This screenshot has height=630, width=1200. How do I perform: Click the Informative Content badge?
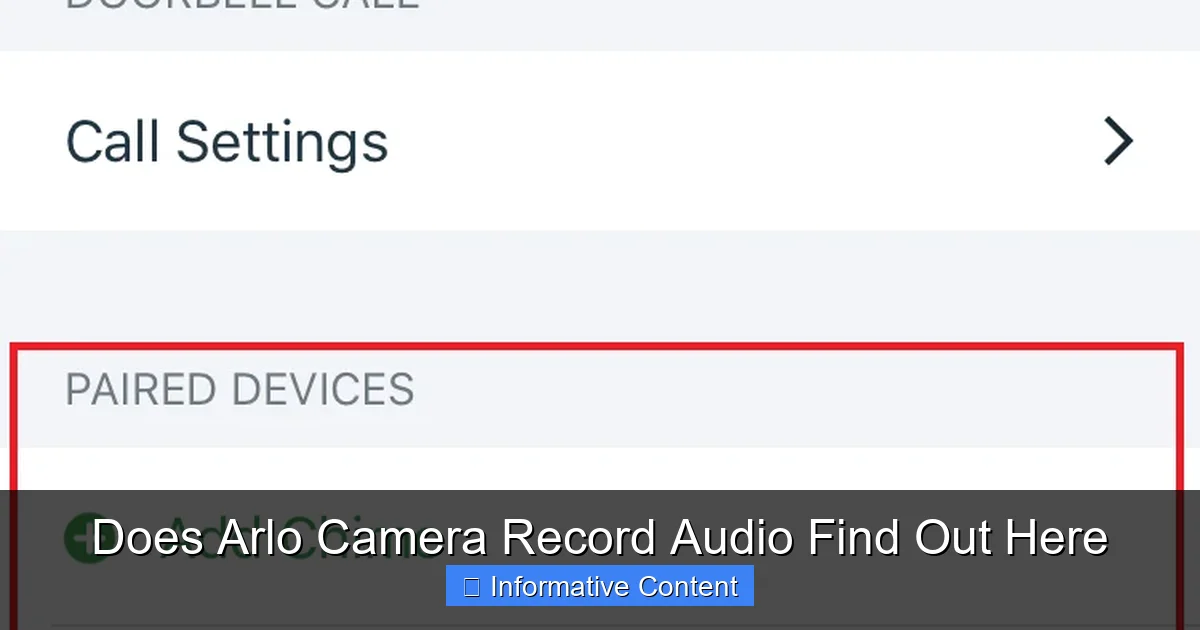point(598,587)
